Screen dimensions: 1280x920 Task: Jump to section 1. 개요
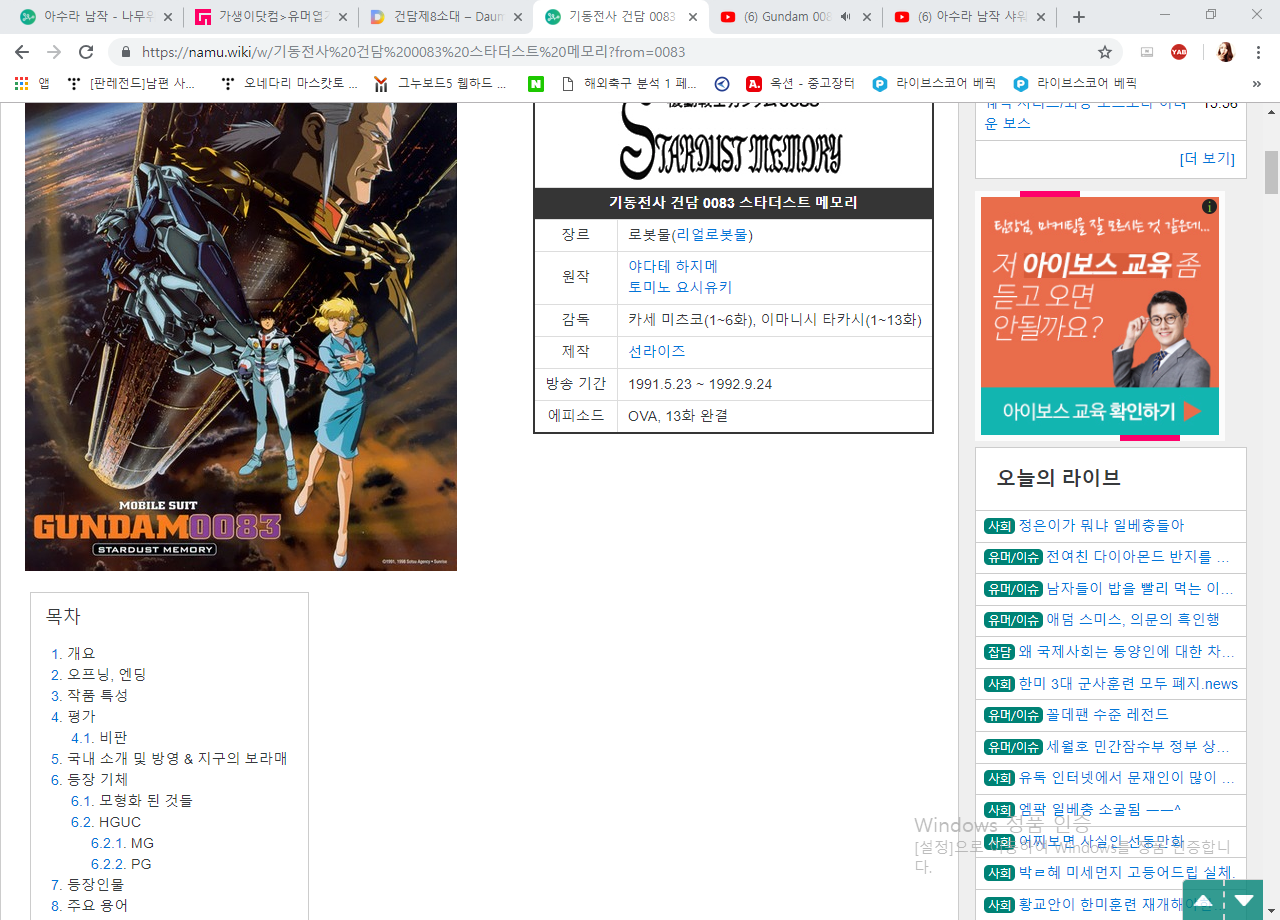(74, 653)
